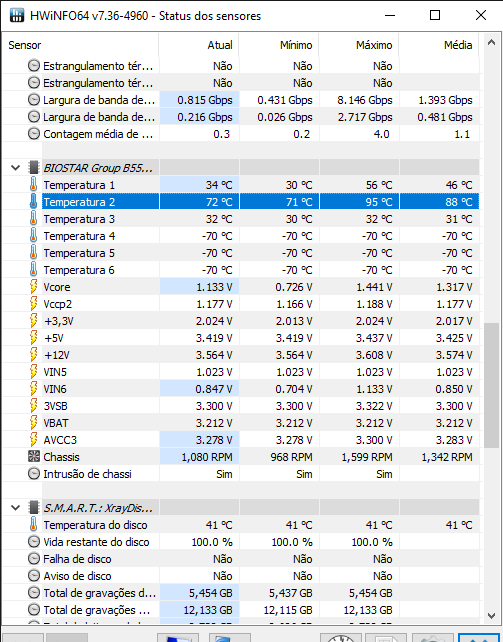
Task: Click the clock icon beside Contagem média
Action: point(34,134)
